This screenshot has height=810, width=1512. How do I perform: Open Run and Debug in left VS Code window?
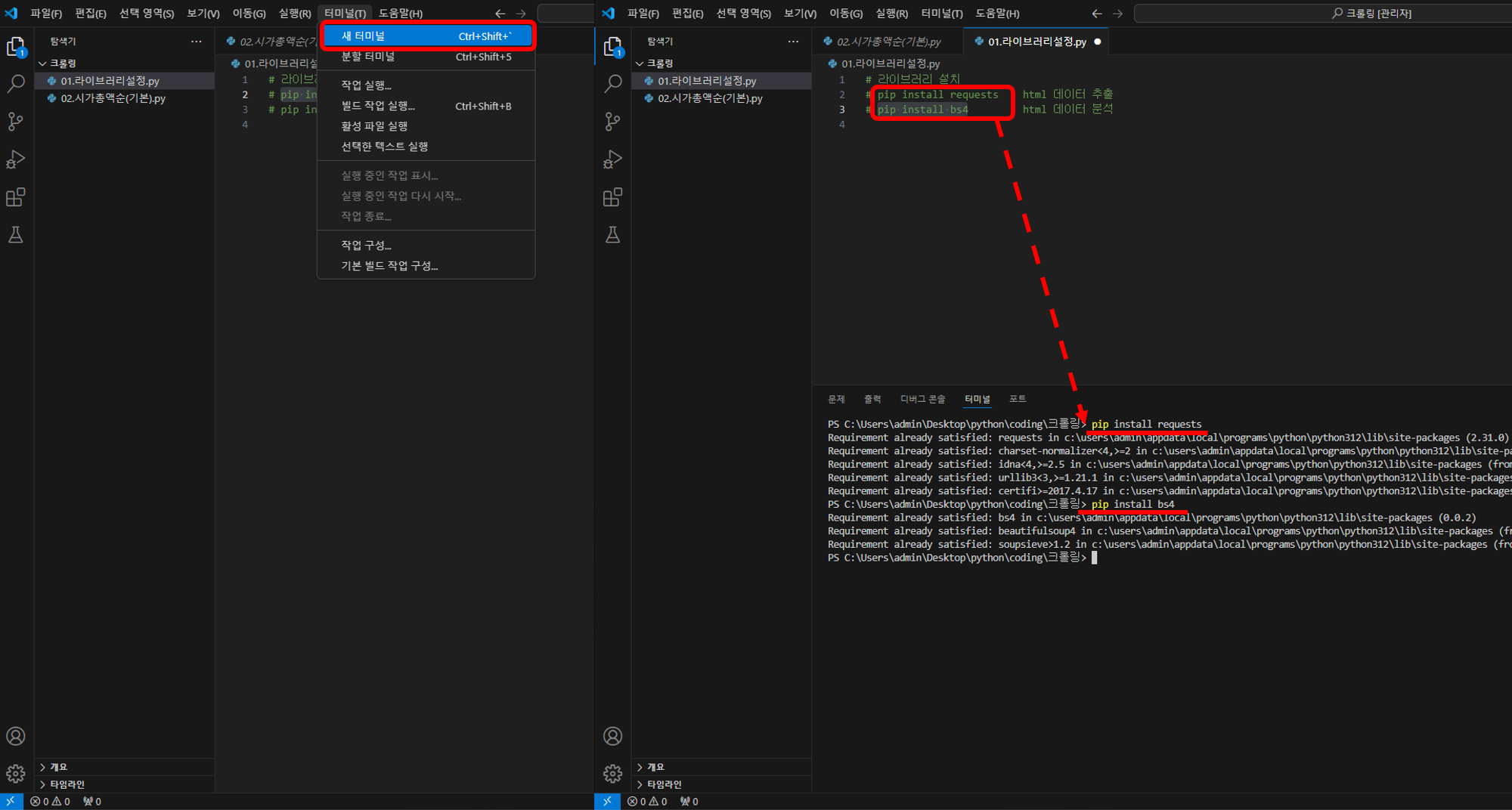pyautogui.click(x=16, y=159)
